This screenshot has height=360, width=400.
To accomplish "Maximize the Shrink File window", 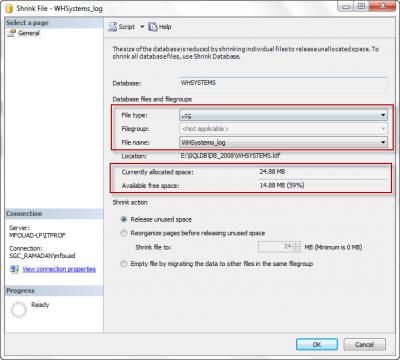I will (361, 6).
